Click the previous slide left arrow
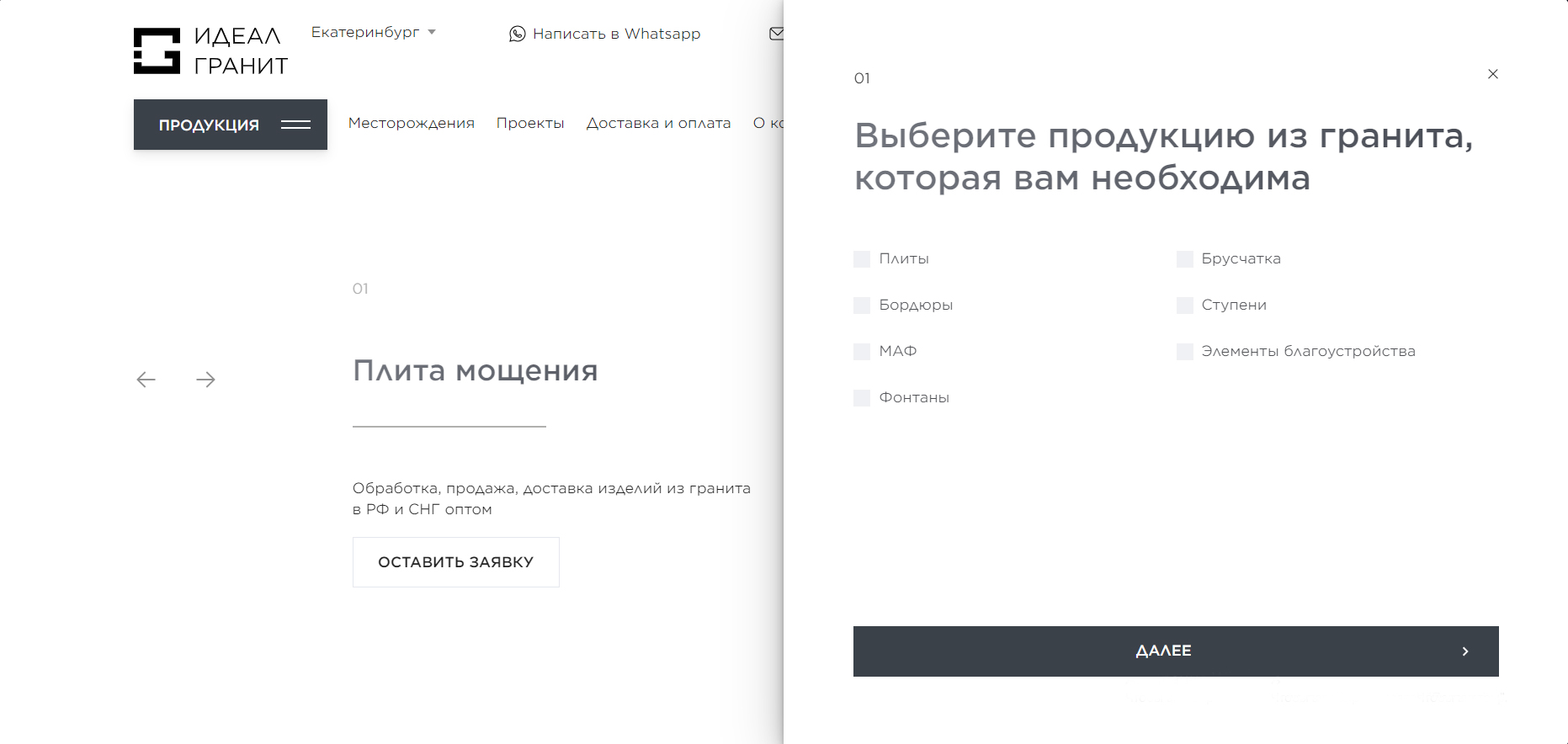The width and height of the screenshot is (1568, 744). [146, 380]
